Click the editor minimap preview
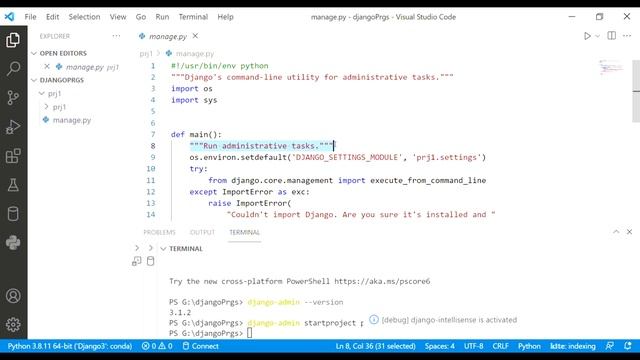This screenshot has height=360, width=640. tap(611, 67)
